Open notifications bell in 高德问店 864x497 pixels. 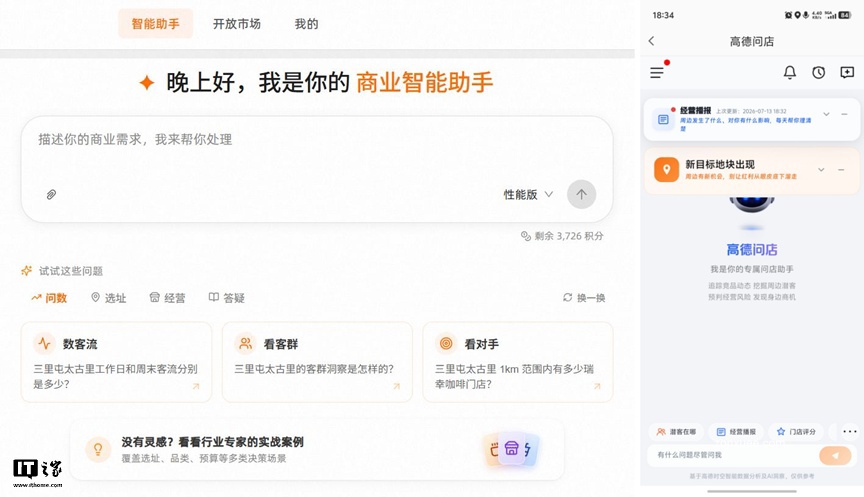coord(790,72)
